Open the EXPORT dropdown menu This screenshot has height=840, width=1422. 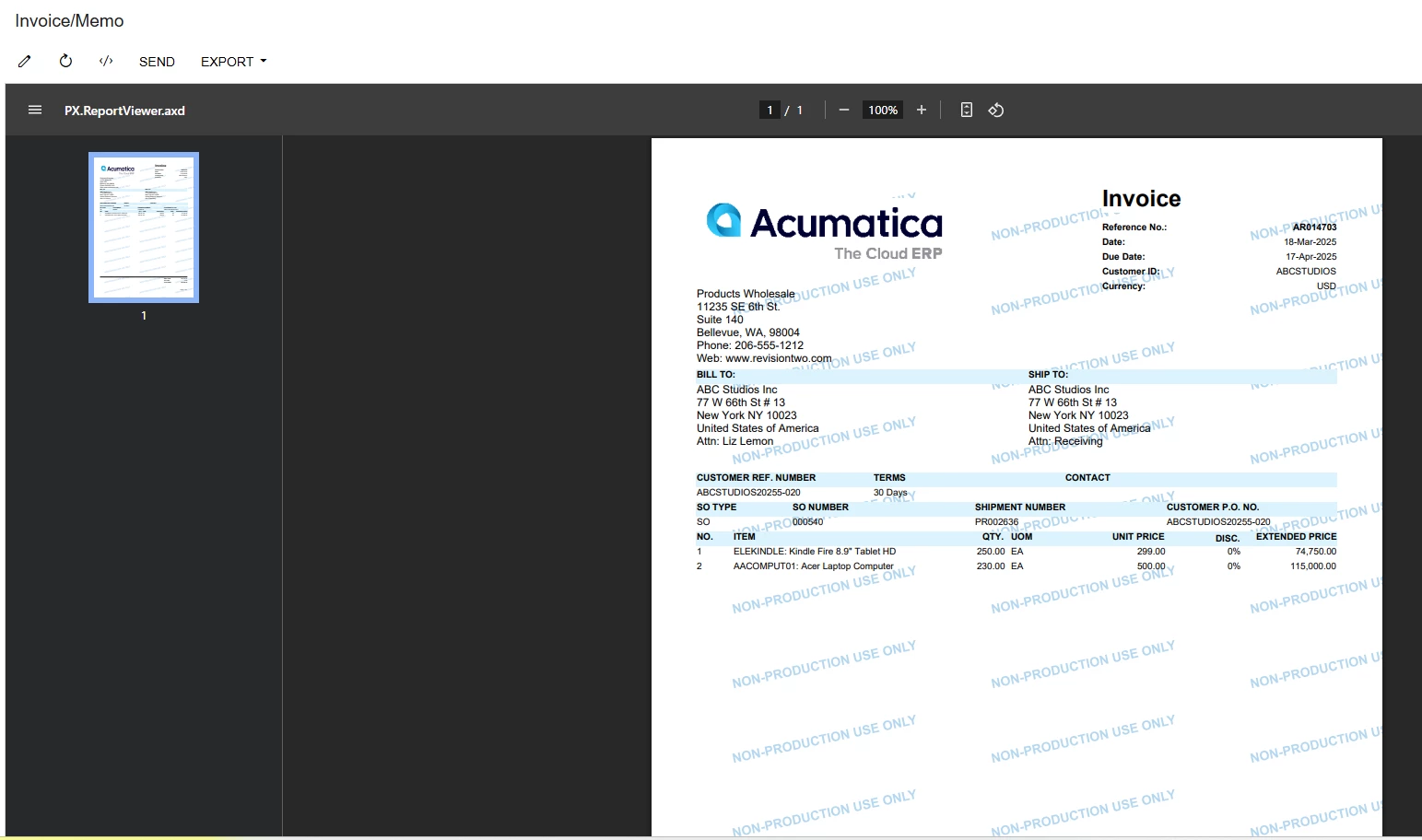coord(233,62)
